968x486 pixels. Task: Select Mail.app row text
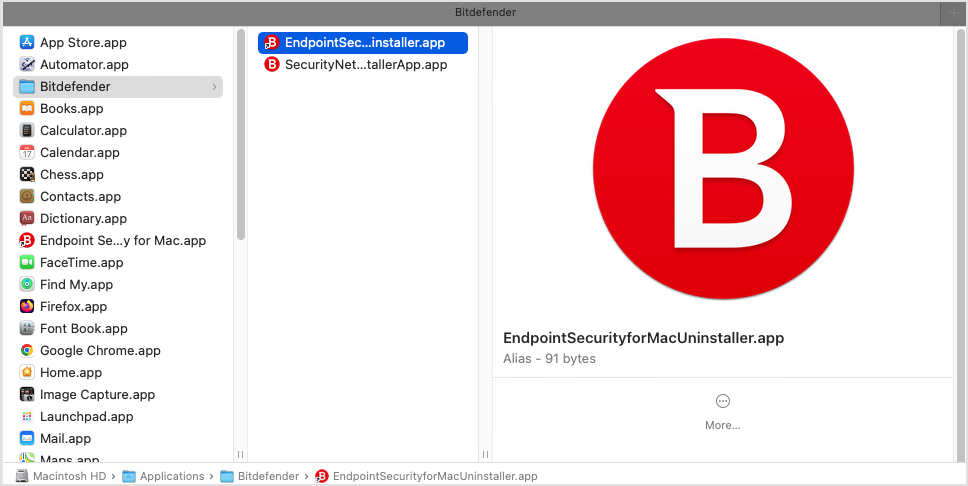tap(65, 438)
